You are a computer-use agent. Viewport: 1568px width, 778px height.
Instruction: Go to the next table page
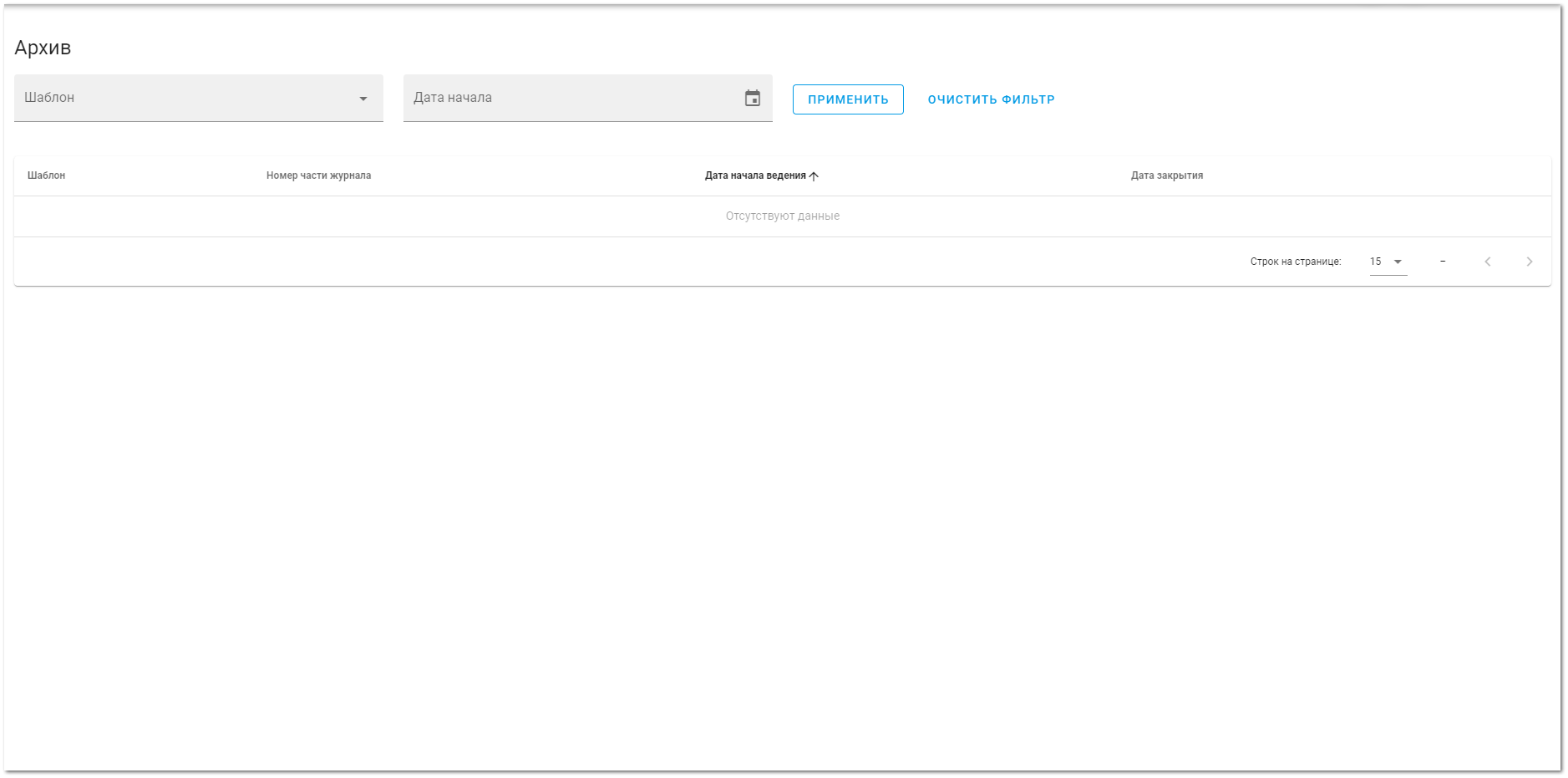(x=1529, y=262)
